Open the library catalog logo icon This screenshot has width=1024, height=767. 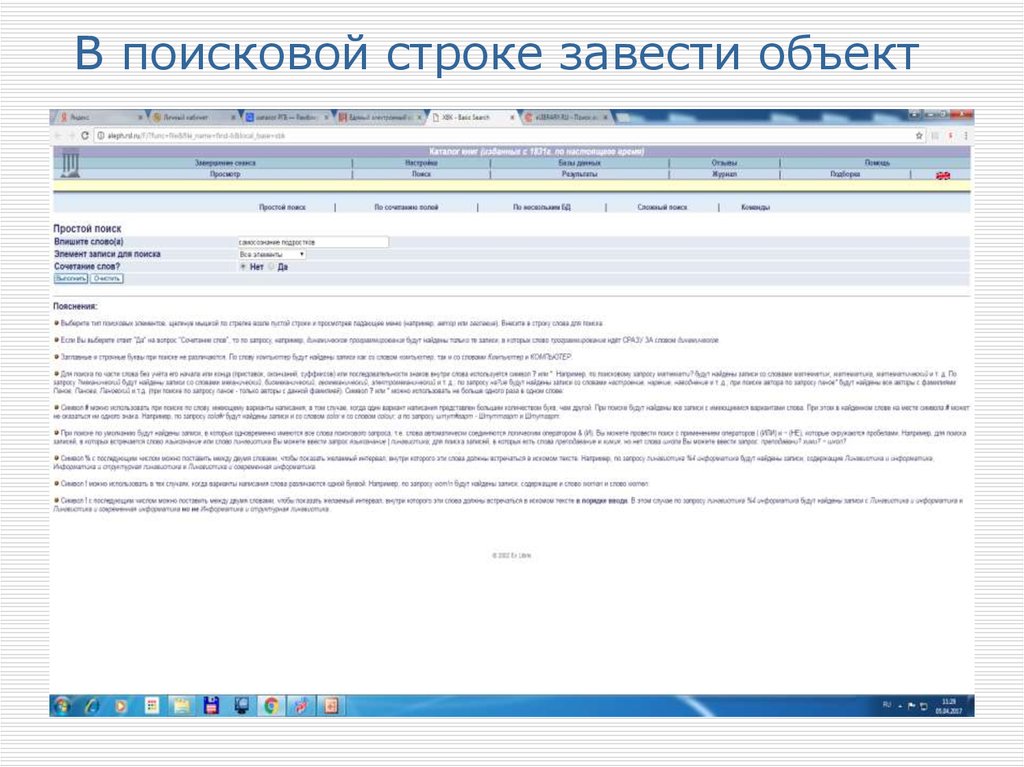68,162
